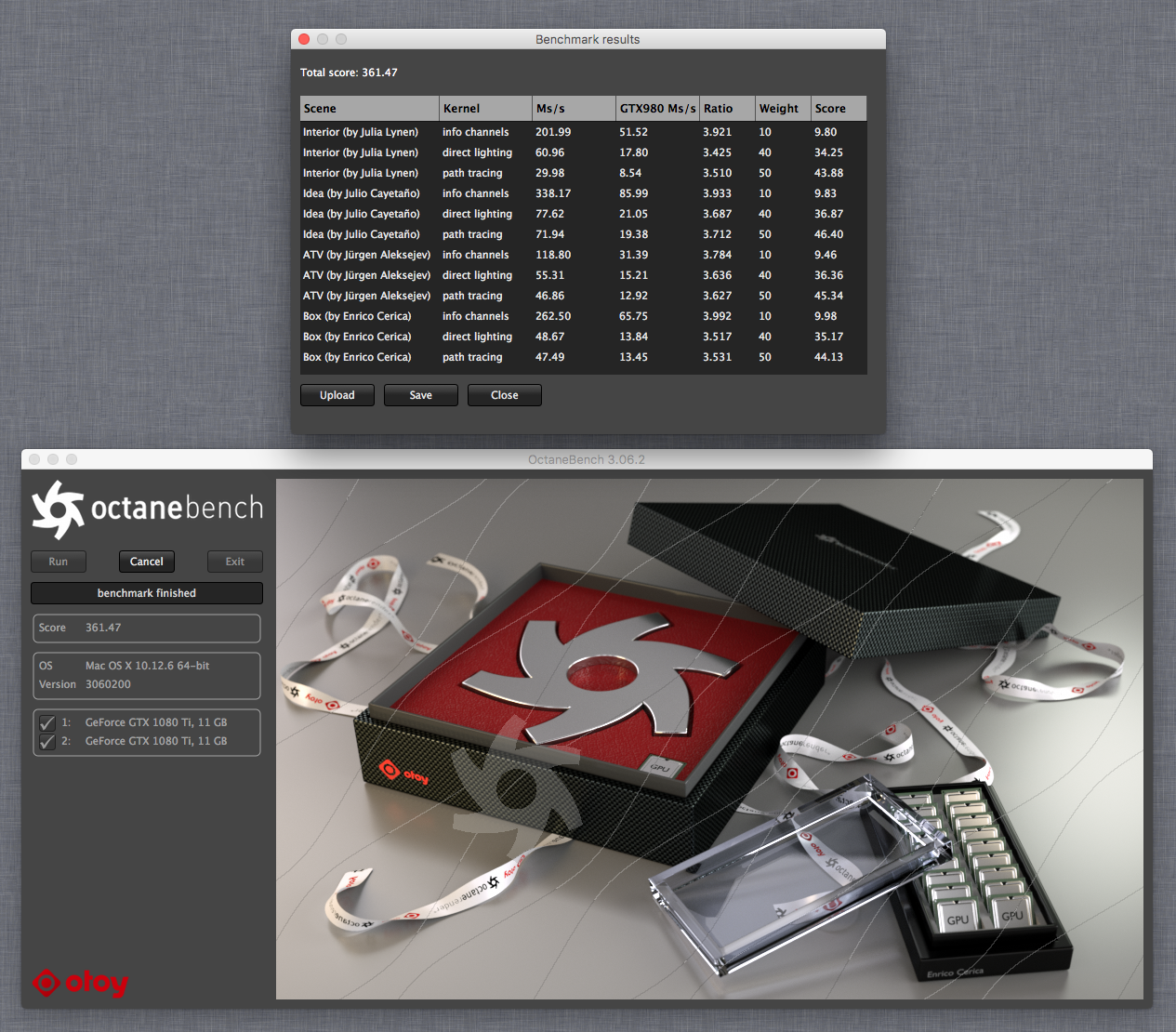Select the ATV path tracing row
The width and height of the screenshot is (1176, 1032).
[x=583, y=296]
